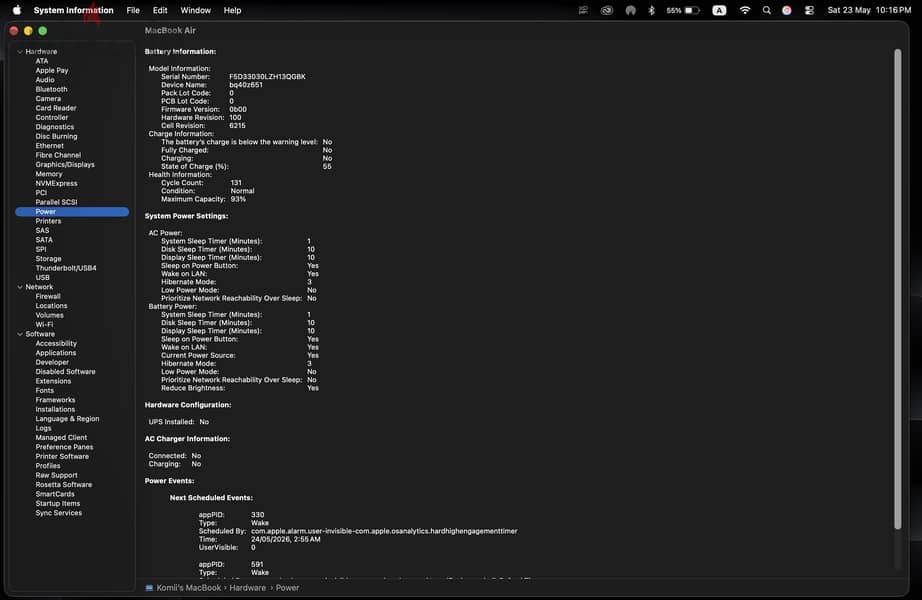Collapse the Software section
This screenshot has height=600, width=922.
pyautogui.click(x=20, y=334)
